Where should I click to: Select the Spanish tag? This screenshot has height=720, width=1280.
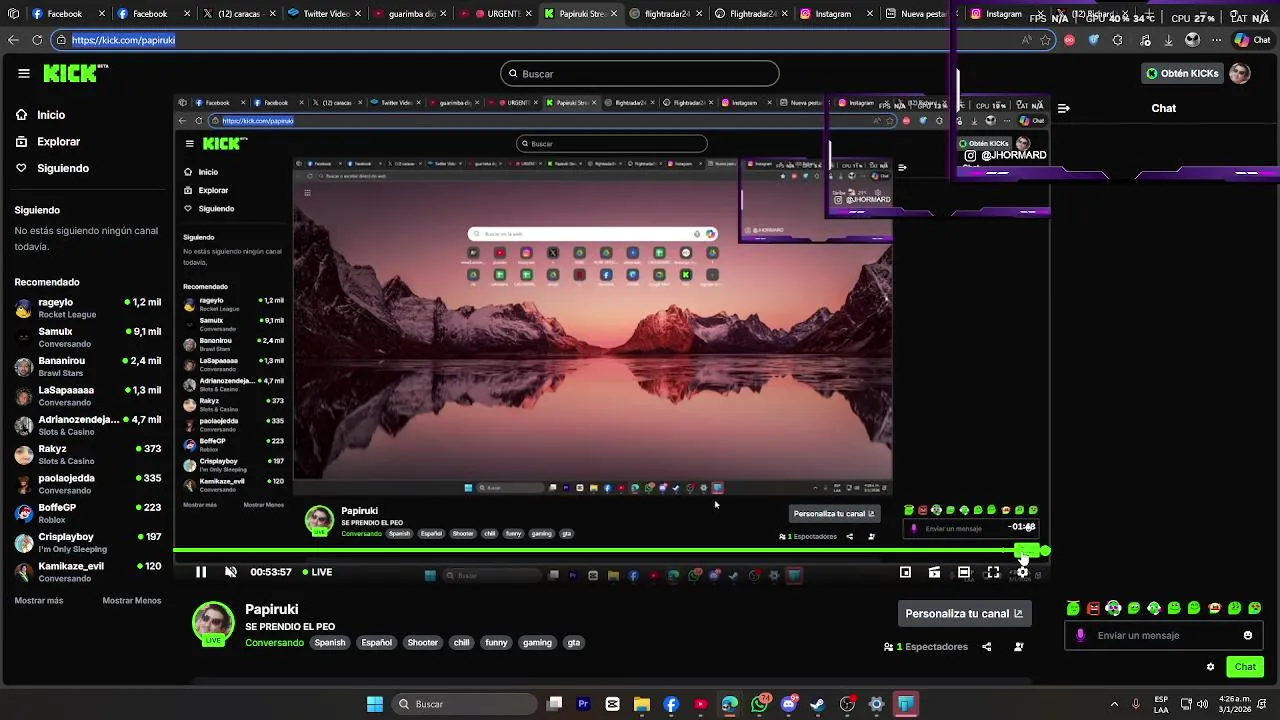[x=330, y=643]
